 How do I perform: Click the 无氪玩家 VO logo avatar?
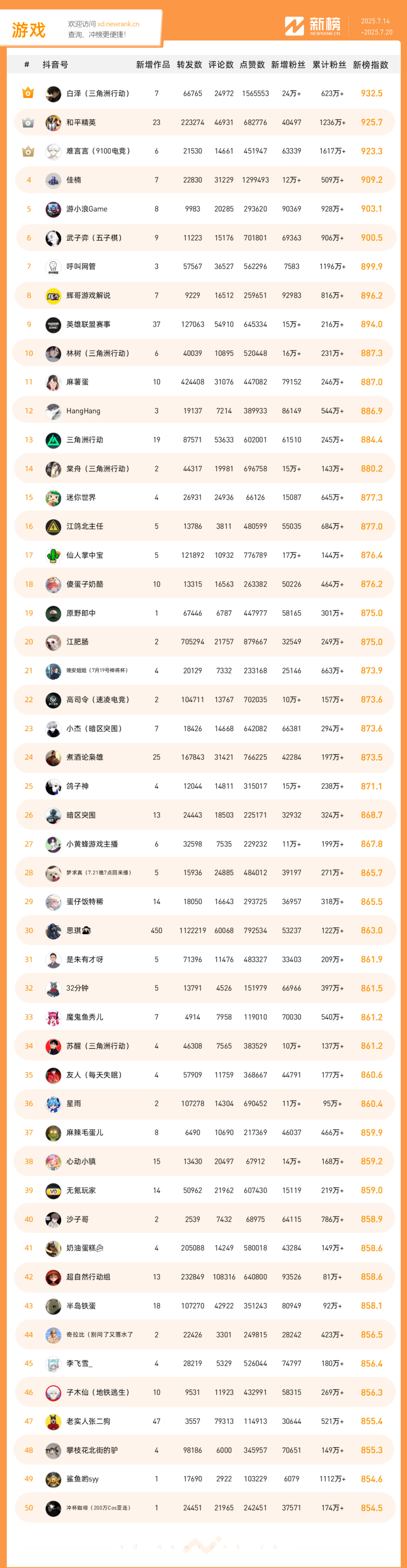coord(54,1190)
